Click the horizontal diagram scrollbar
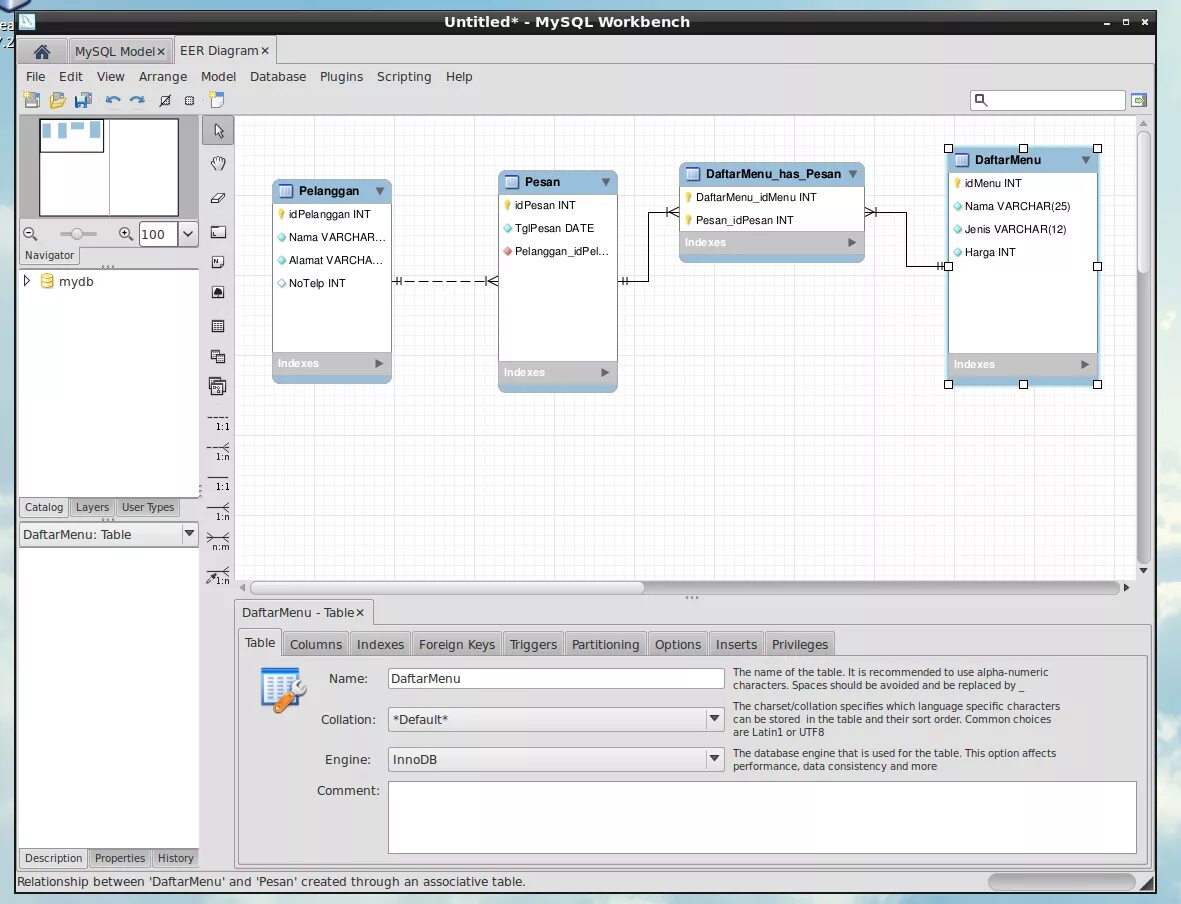The height and width of the screenshot is (904, 1181). click(x=447, y=588)
